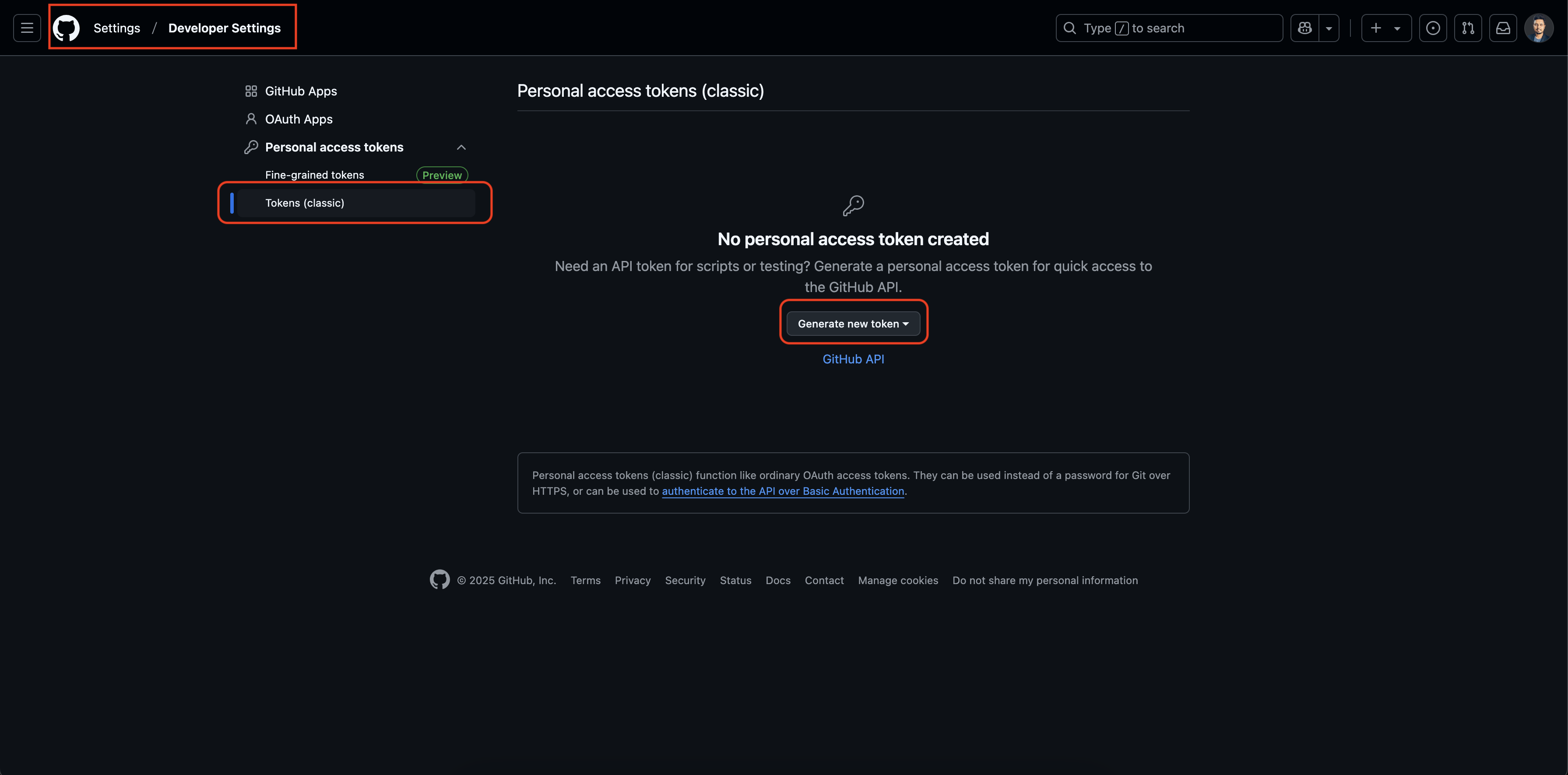This screenshot has height=775, width=1568.
Task: Expand the Copilot dropdown arrow
Action: click(x=1329, y=28)
